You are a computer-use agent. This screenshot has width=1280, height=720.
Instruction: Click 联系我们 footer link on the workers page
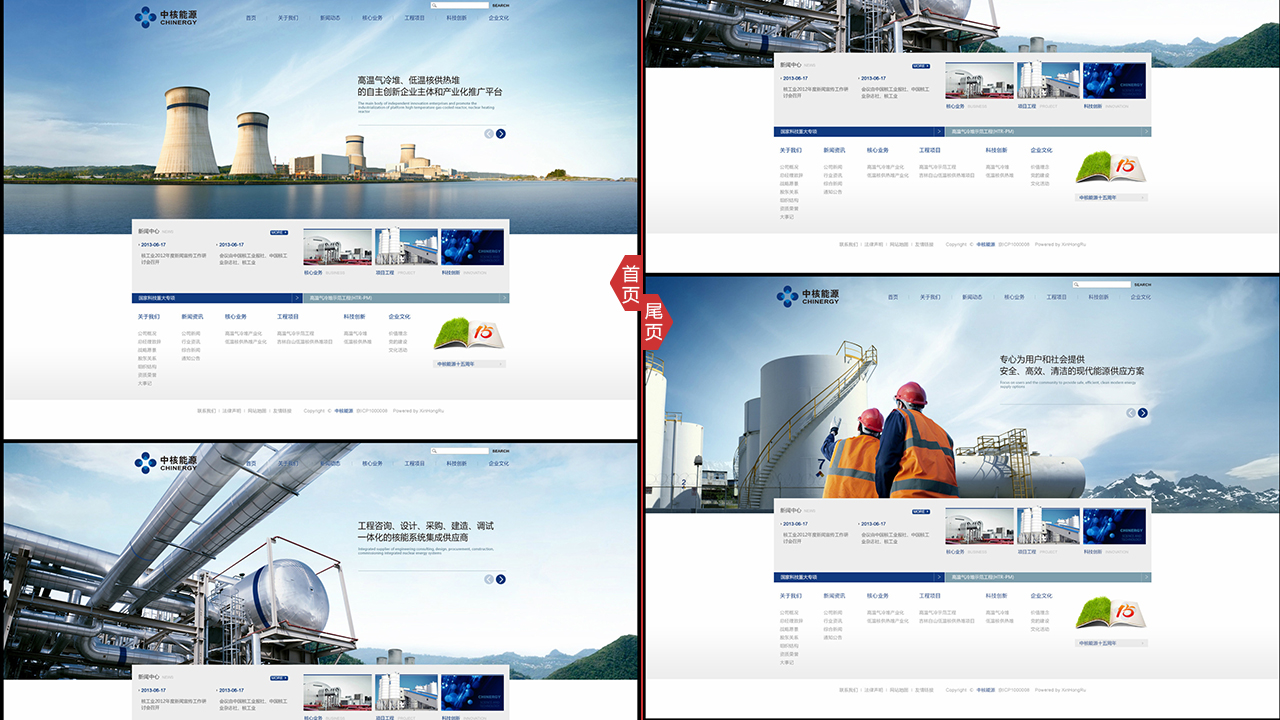848,690
